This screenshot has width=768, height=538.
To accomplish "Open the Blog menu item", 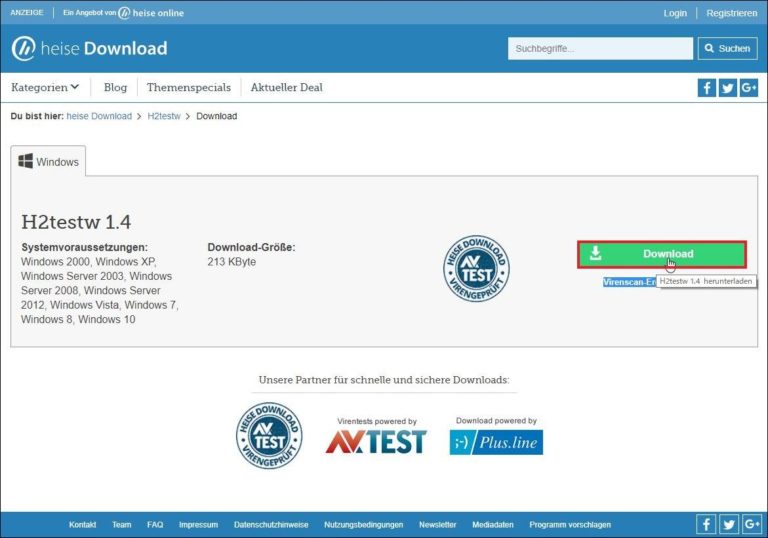I will pos(115,87).
